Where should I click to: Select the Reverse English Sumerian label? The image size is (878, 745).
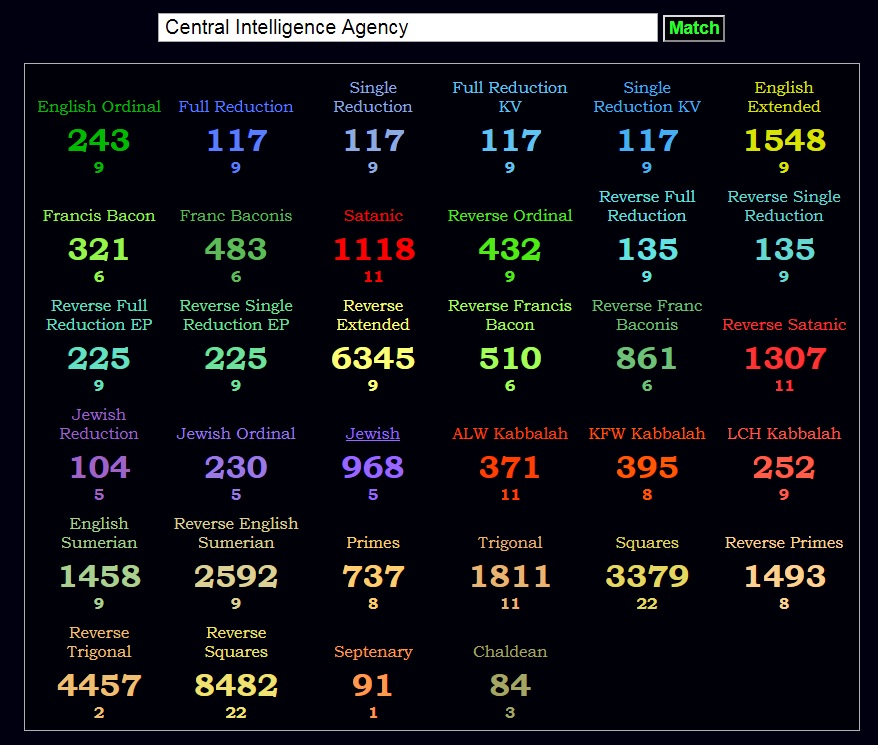coord(236,533)
